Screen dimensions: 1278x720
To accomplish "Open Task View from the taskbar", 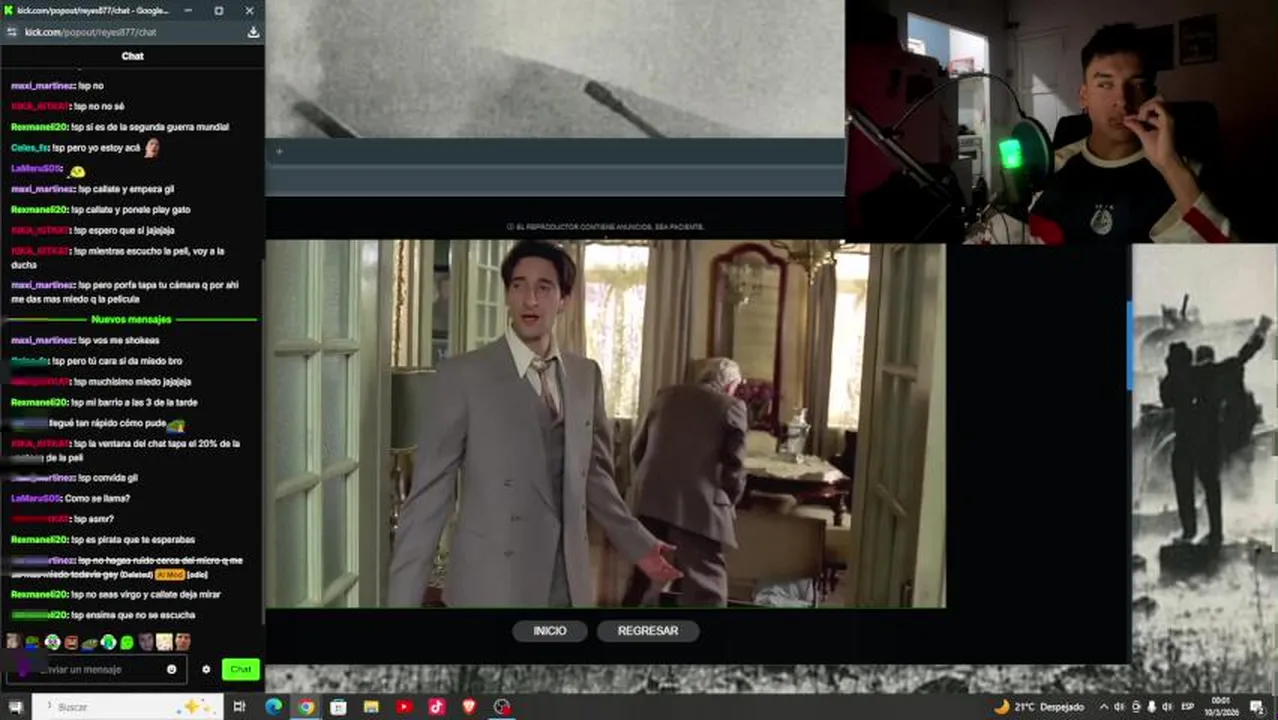I will 239,707.
